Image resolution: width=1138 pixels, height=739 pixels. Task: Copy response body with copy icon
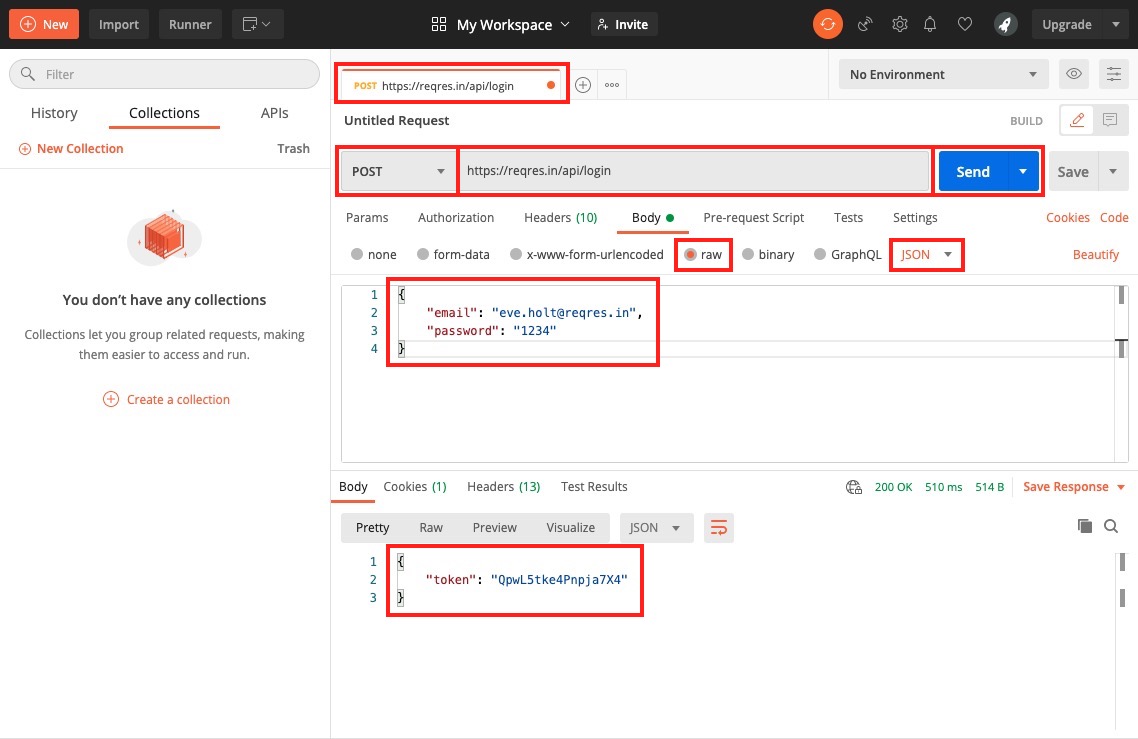(x=1085, y=526)
